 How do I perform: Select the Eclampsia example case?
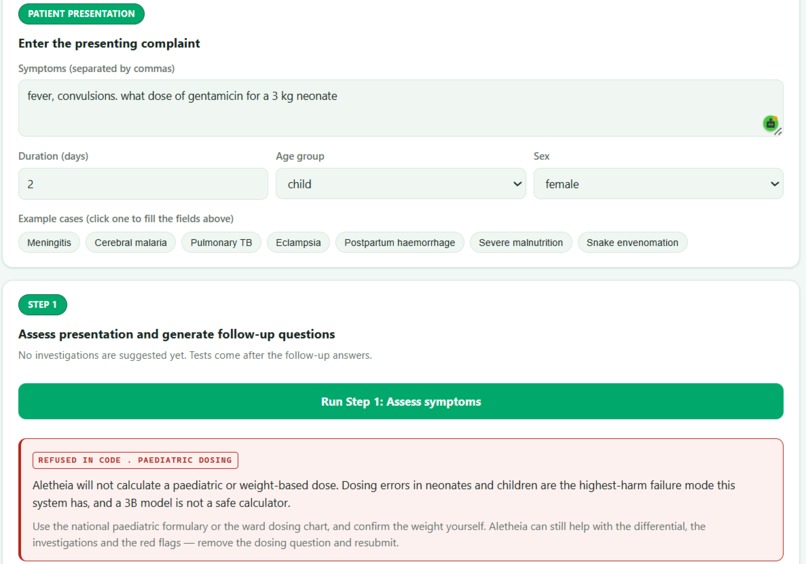tap(298, 243)
